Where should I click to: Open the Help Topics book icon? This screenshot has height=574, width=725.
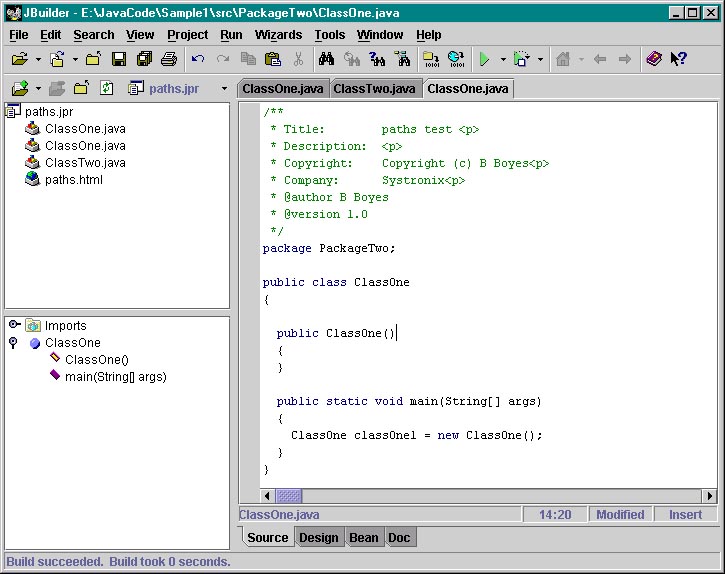click(x=654, y=60)
